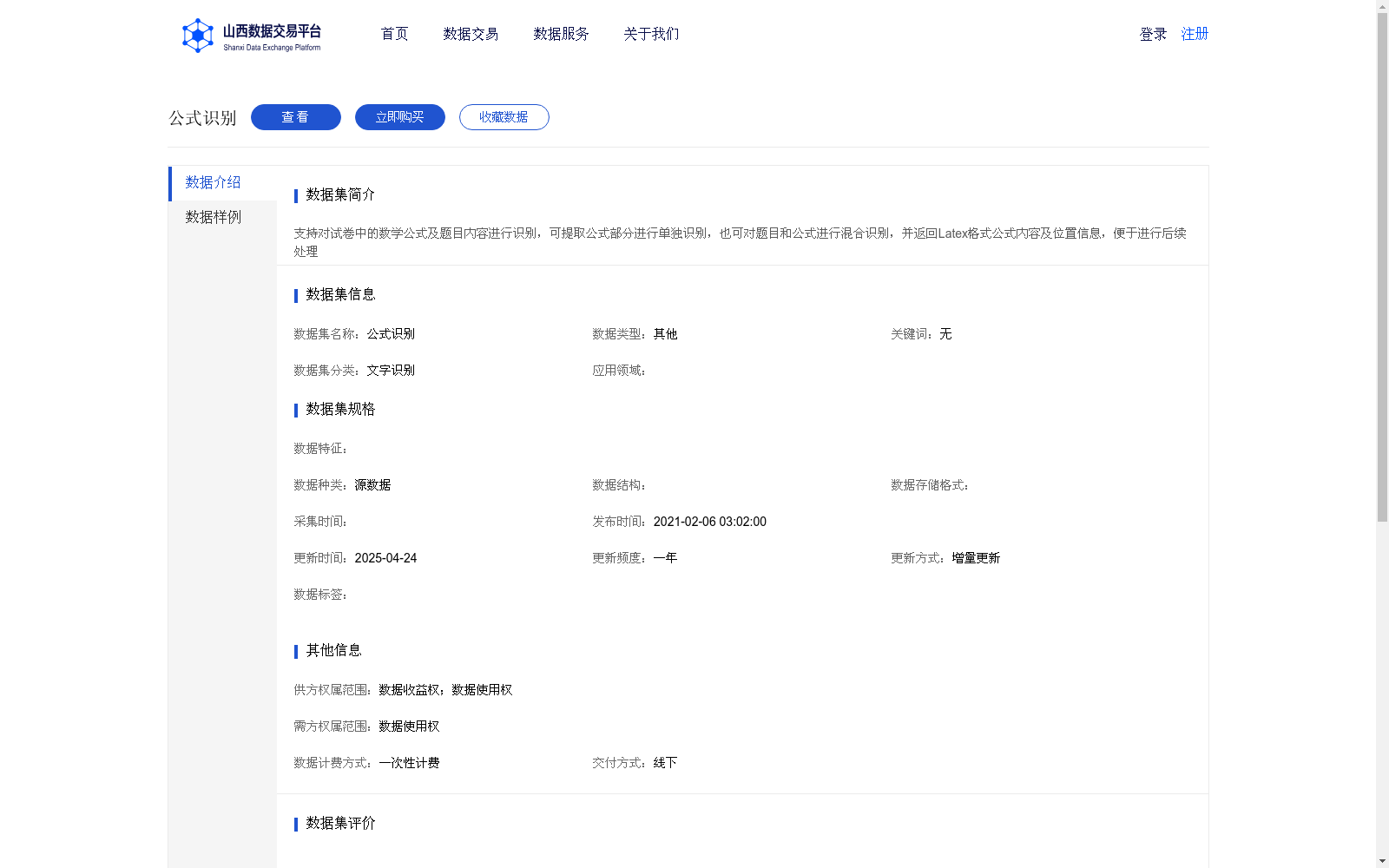
Task: Click the 采集时间 label
Action: [x=320, y=522]
